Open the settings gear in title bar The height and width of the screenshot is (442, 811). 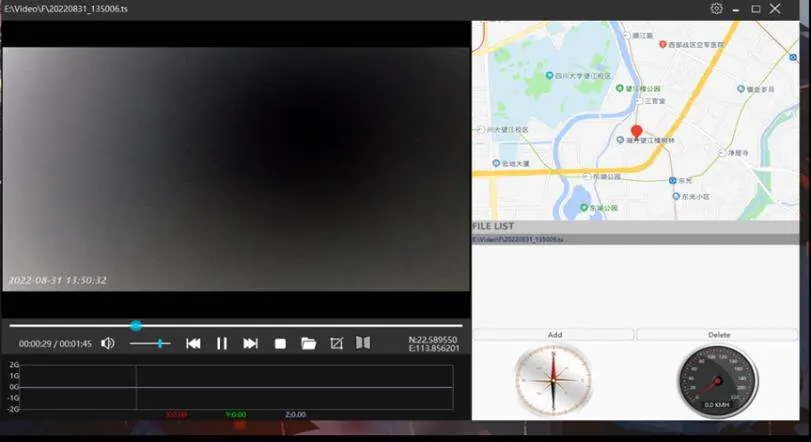coord(716,9)
